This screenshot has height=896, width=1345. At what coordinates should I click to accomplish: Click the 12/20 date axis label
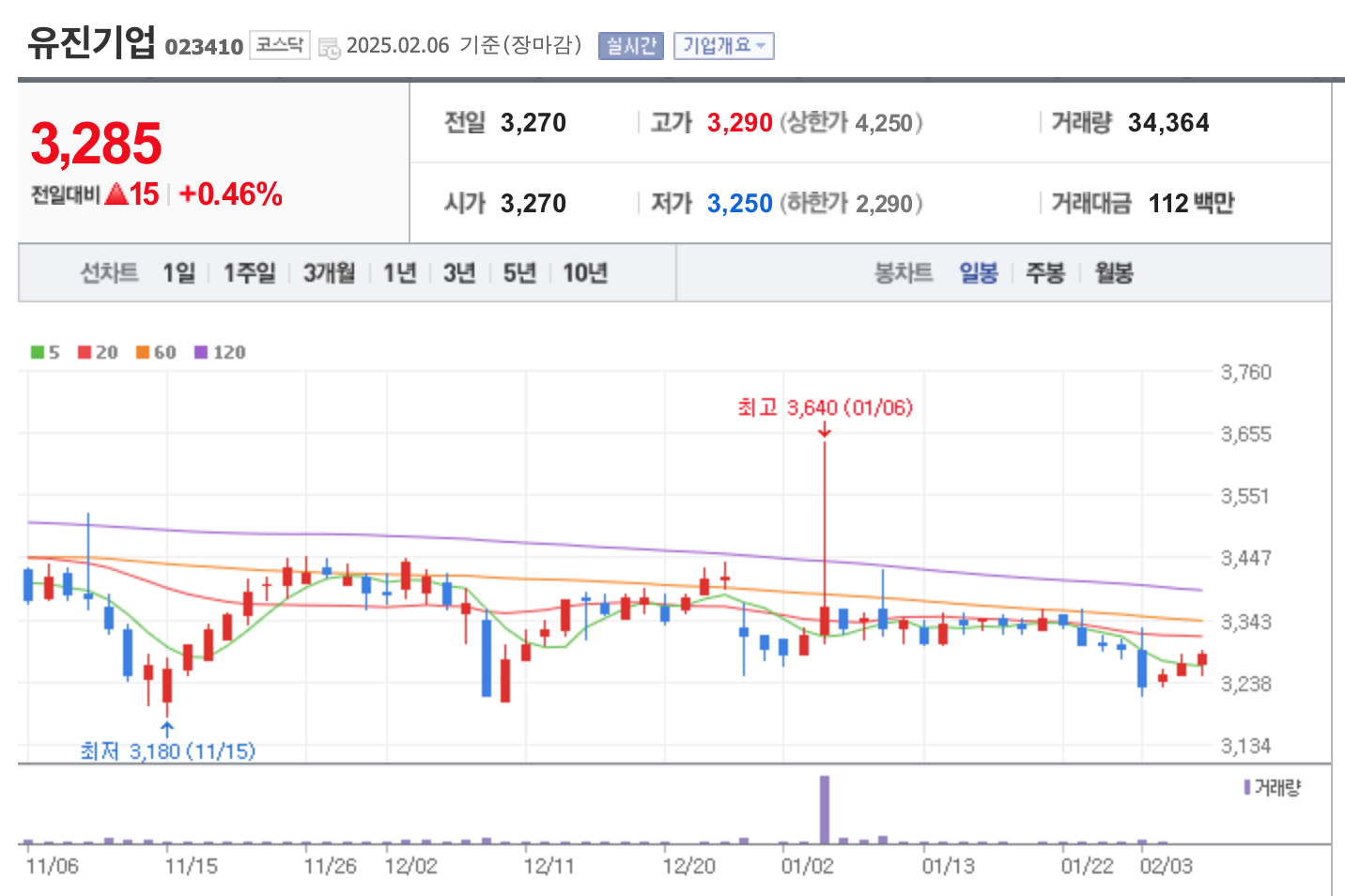(x=689, y=866)
